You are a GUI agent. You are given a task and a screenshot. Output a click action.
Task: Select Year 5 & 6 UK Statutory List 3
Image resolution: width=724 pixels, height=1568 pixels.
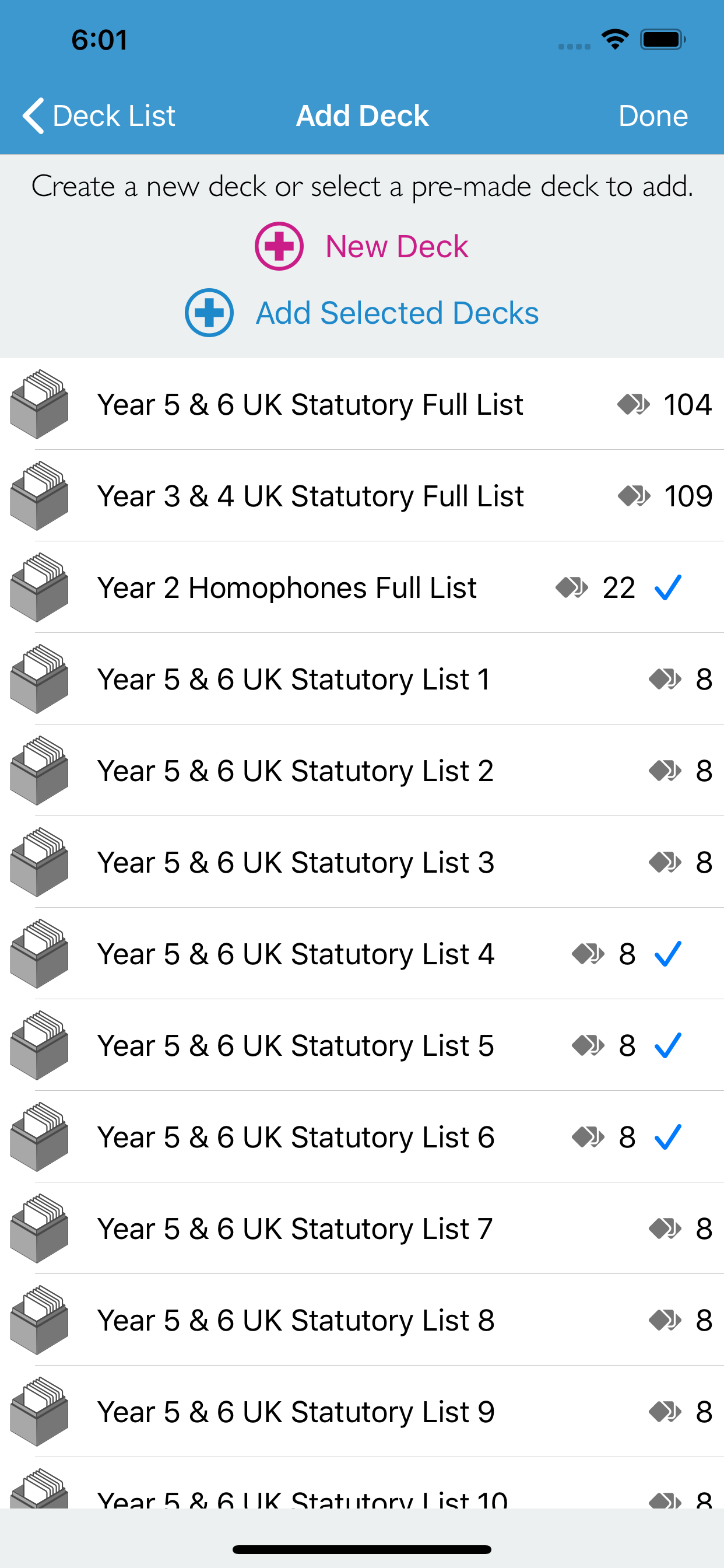coord(362,862)
